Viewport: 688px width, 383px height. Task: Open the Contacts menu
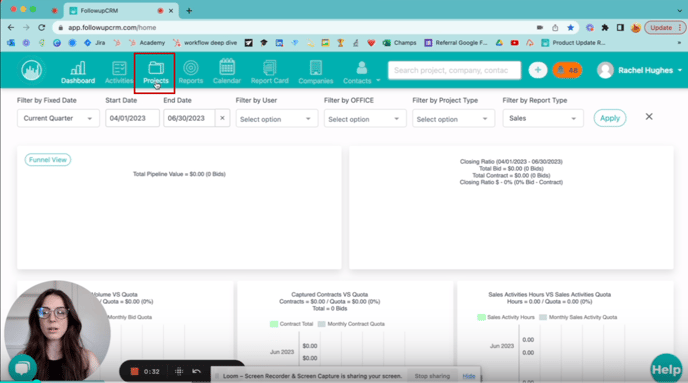pos(361,73)
